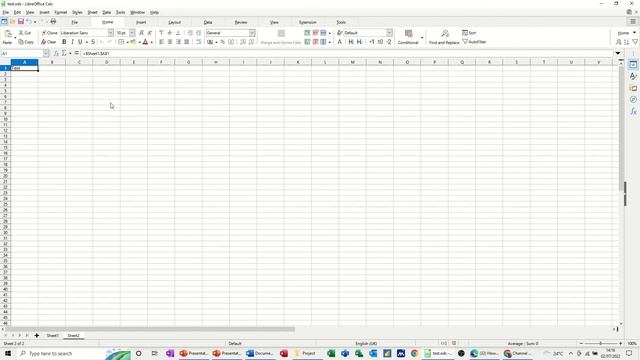The image size is (640, 360).
Task: Click the font color A swatch
Action: click(x=145, y=42)
